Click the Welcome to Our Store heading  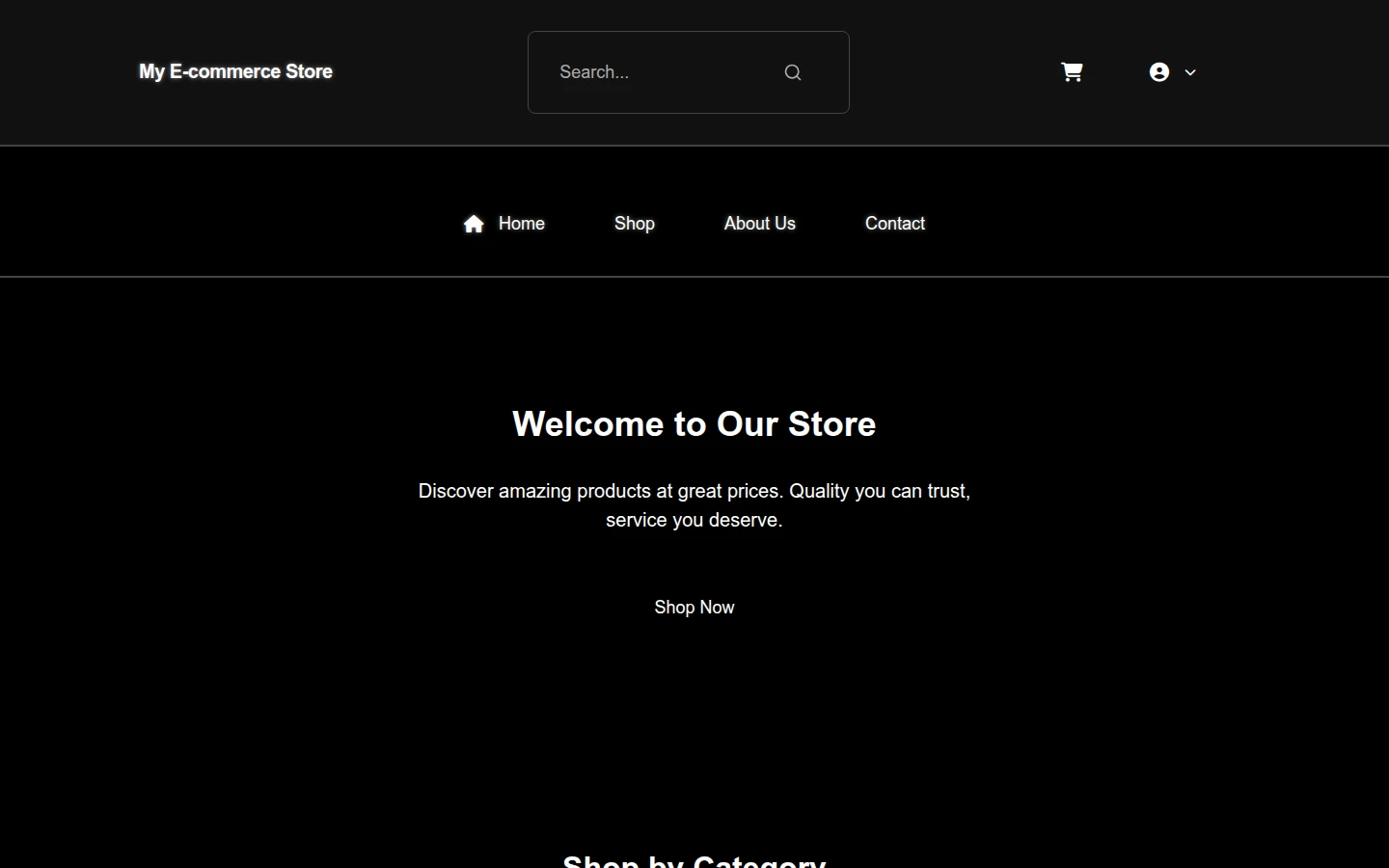(694, 424)
